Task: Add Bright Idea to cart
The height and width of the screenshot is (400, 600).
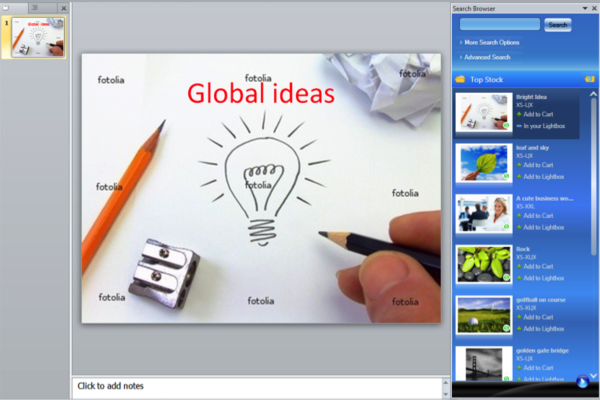Action: 538,114
